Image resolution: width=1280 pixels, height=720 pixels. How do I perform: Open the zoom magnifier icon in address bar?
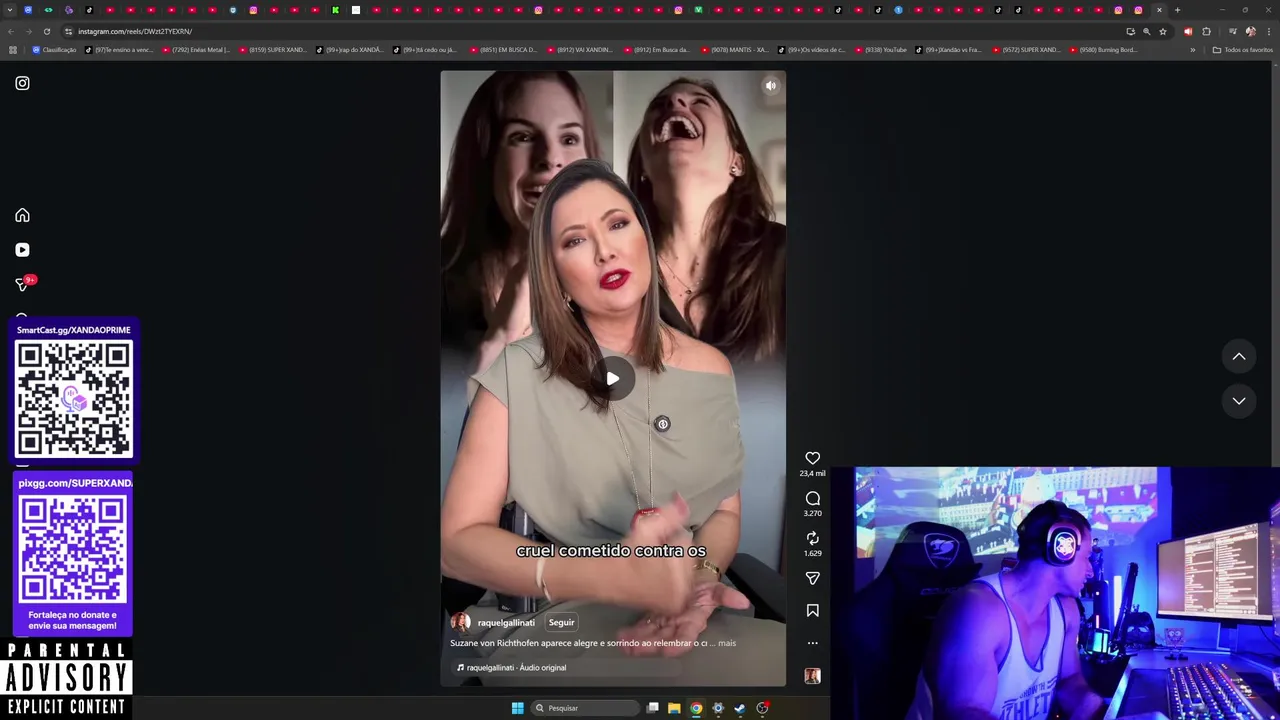(1146, 31)
